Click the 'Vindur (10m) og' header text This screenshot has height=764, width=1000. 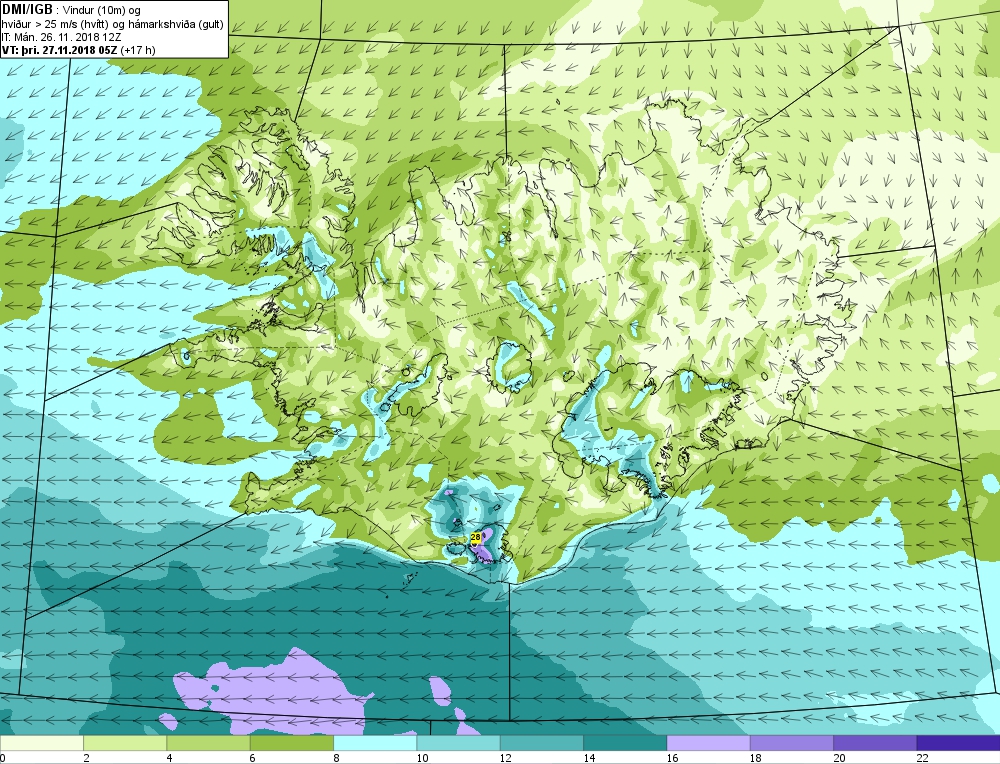pos(103,10)
